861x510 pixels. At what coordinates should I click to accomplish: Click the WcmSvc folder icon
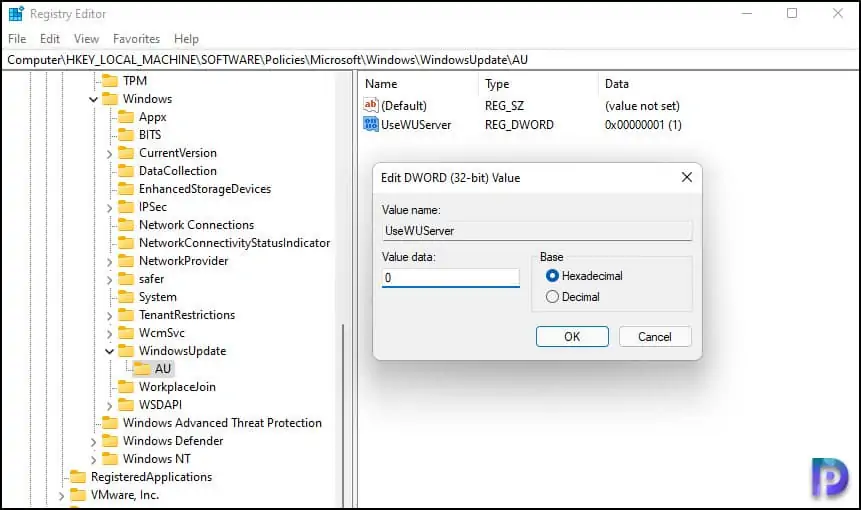tap(126, 333)
